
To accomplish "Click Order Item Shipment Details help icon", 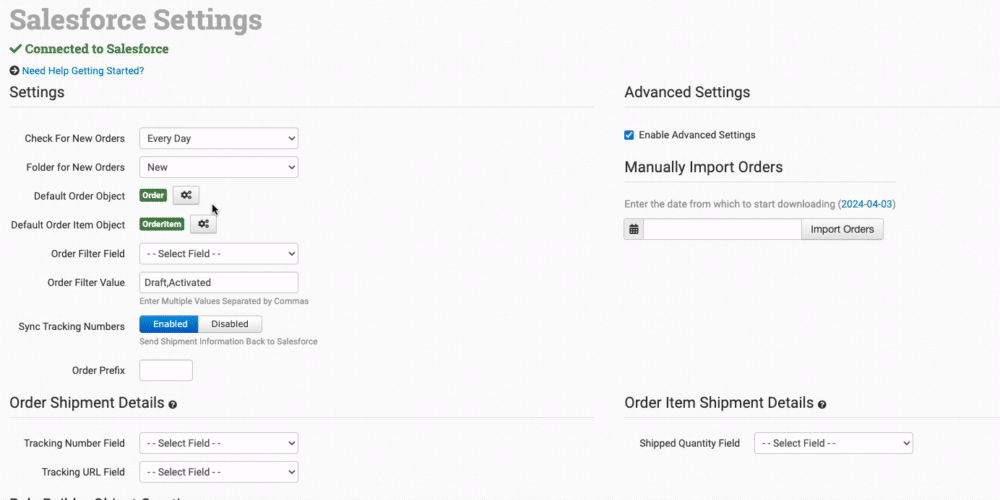I will pyautogui.click(x=822, y=405).
